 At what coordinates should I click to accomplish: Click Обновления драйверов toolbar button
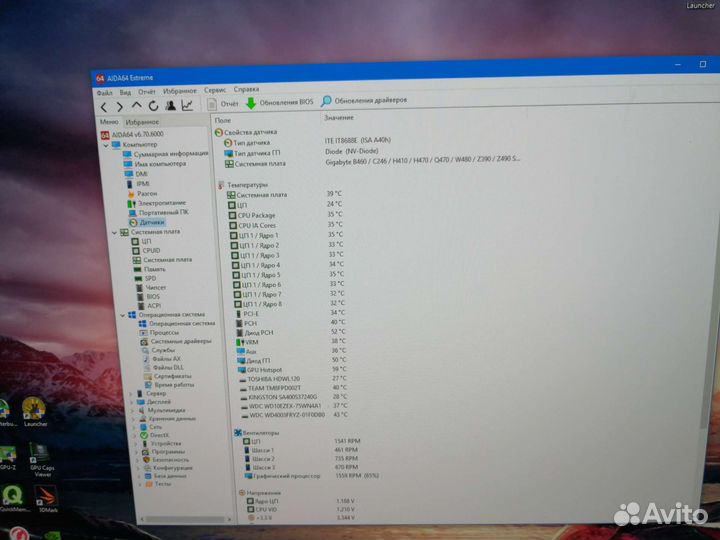pyautogui.click(x=364, y=100)
